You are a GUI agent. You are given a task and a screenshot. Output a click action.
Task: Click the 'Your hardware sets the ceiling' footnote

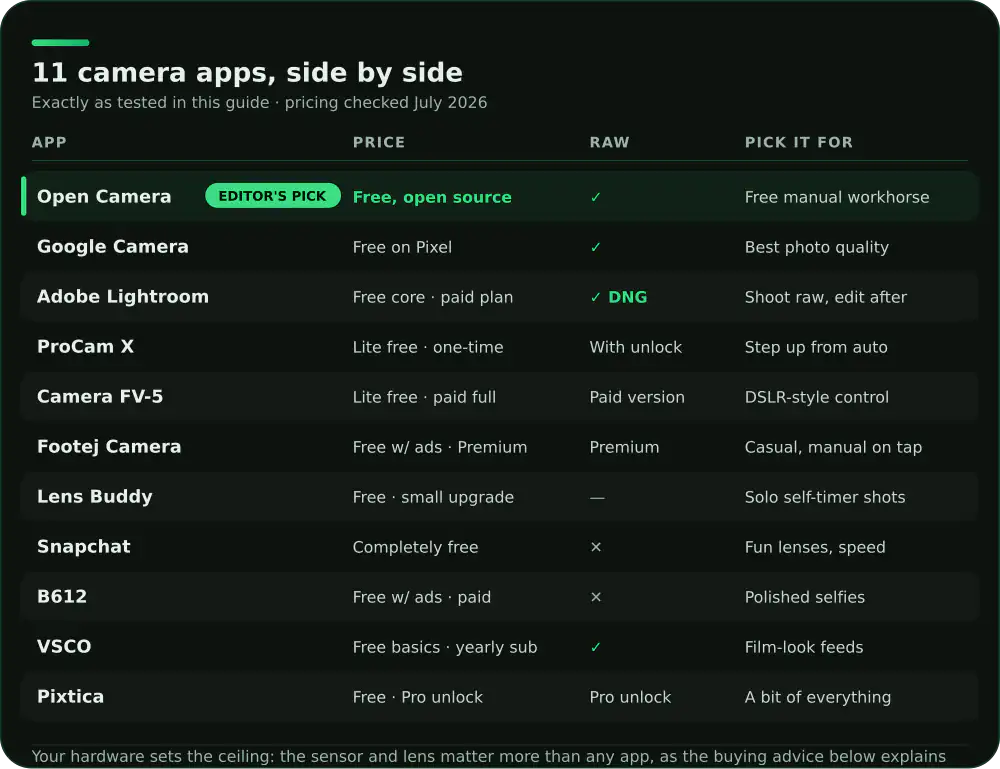pyautogui.click(x=489, y=756)
